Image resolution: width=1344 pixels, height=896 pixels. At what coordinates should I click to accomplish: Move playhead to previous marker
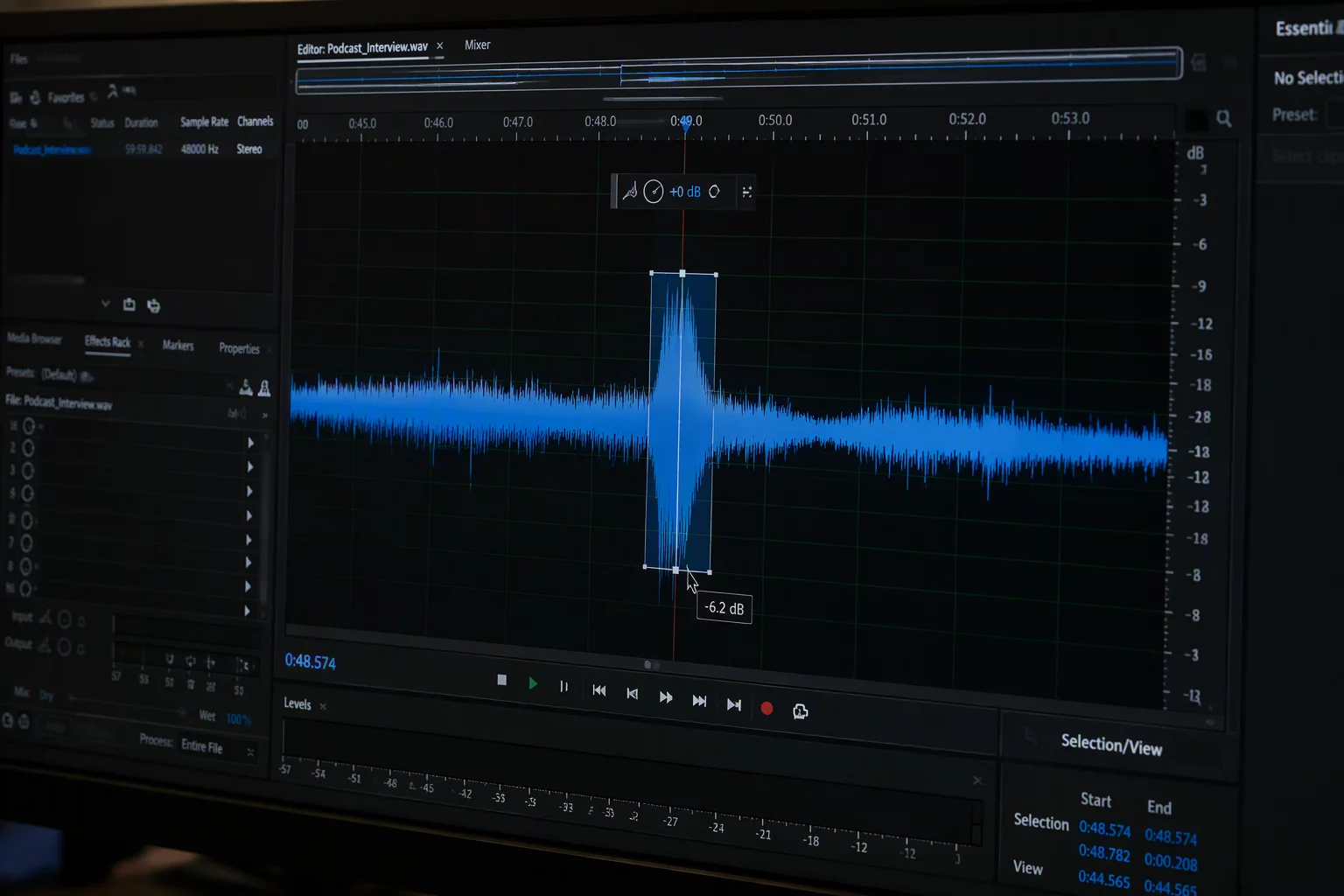click(x=599, y=690)
